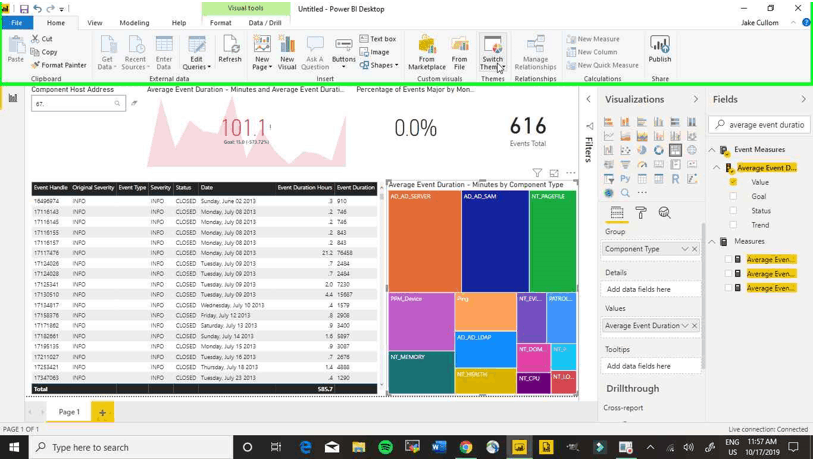The width and height of the screenshot is (815, 460).
Task: Click the orange AD_AD_SERVER treemap tile
Action: (x=424, y=241)
